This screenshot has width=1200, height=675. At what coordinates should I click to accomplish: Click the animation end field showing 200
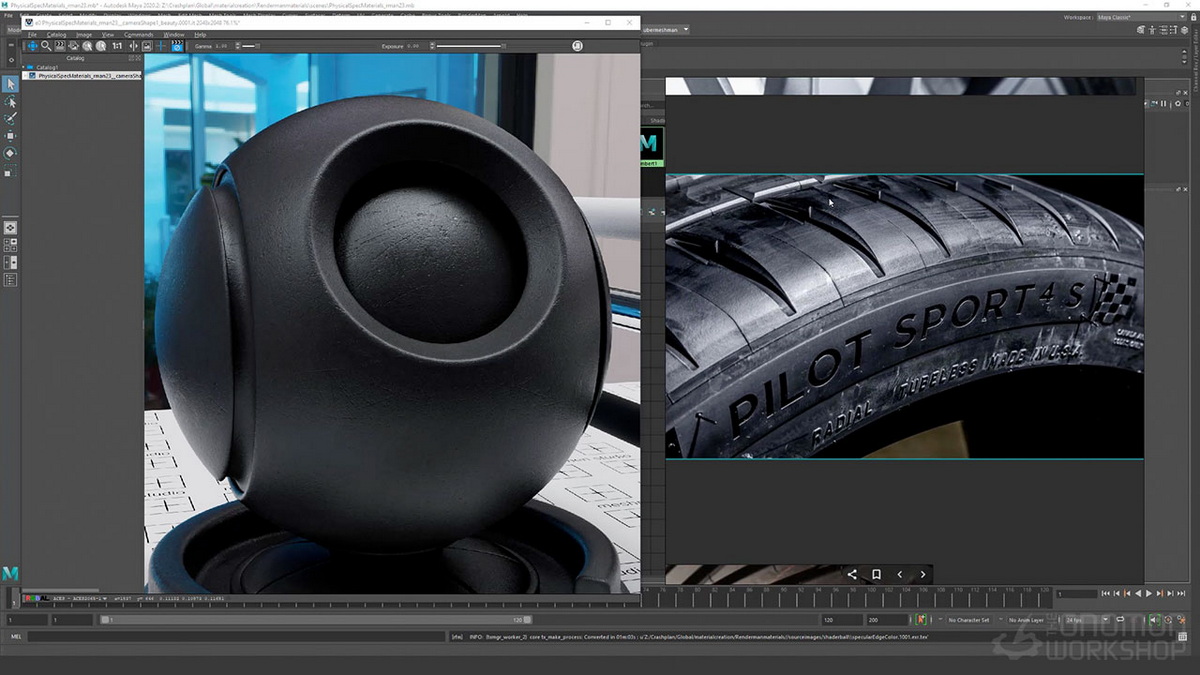pyautogui.click(x=886, y=620)
